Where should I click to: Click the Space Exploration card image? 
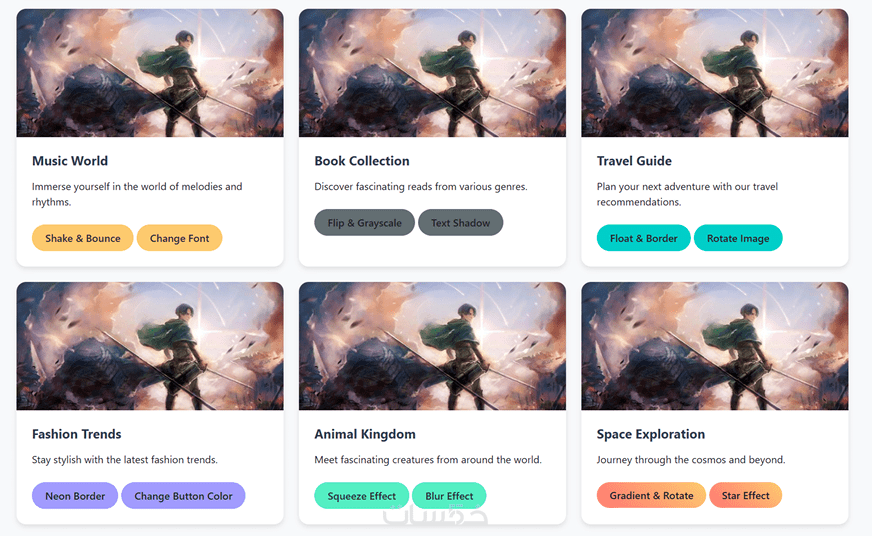[x=714, y=346]
